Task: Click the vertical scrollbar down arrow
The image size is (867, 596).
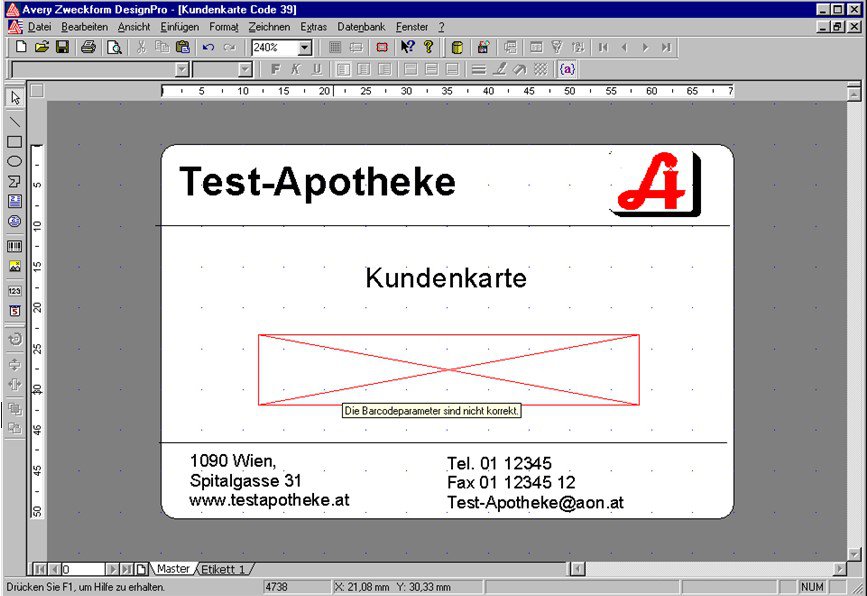Action: (x=854, y=554)
